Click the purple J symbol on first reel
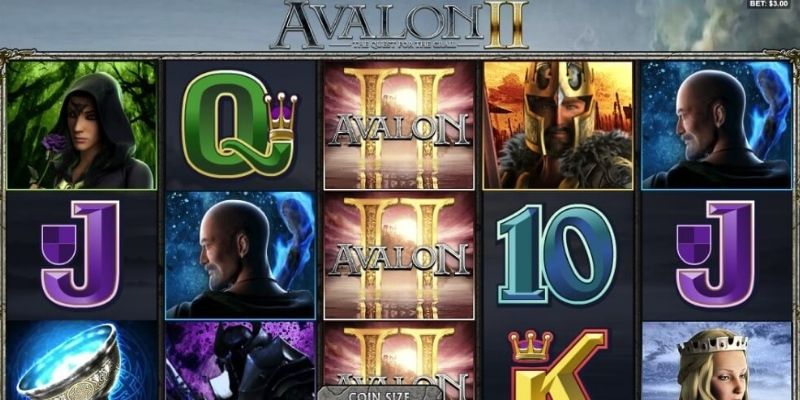Viewport: 800px width, 400px height. pos(81,254)
